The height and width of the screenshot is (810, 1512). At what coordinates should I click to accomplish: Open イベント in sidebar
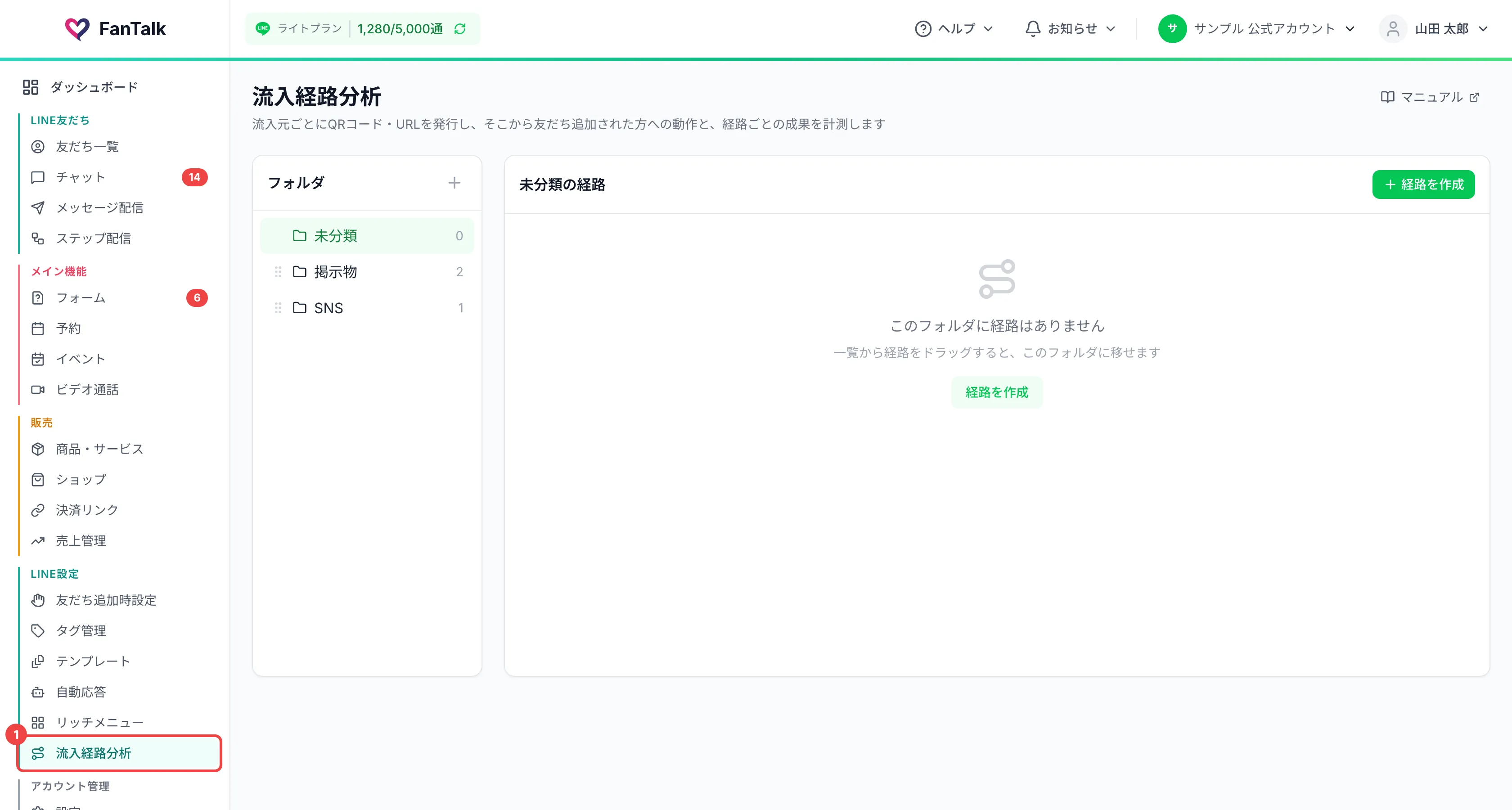coord(119,359)
